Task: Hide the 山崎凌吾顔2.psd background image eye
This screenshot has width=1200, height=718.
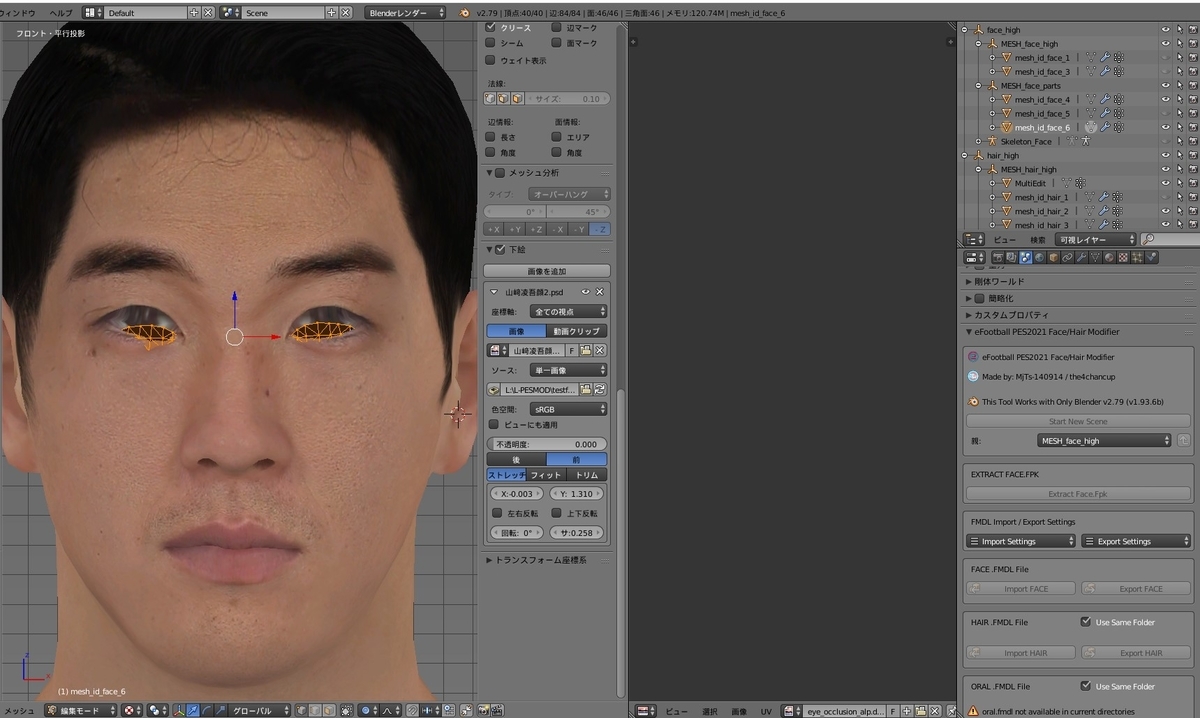Action: click(x=585, y=292)
